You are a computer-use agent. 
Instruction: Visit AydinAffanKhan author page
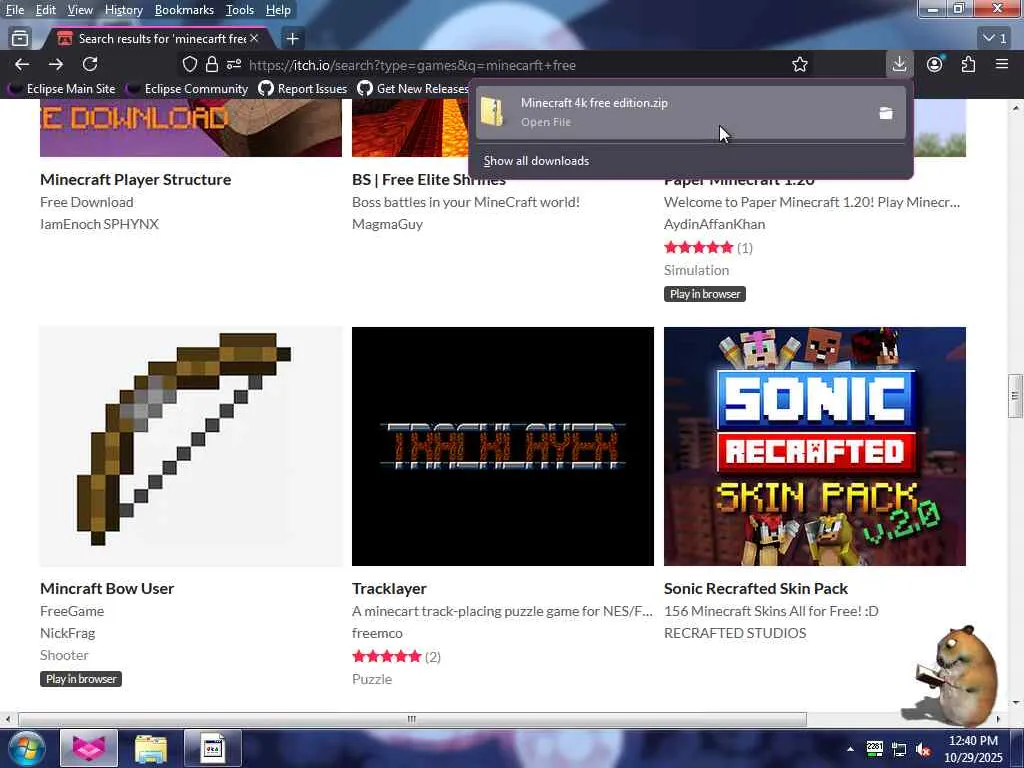714,224
